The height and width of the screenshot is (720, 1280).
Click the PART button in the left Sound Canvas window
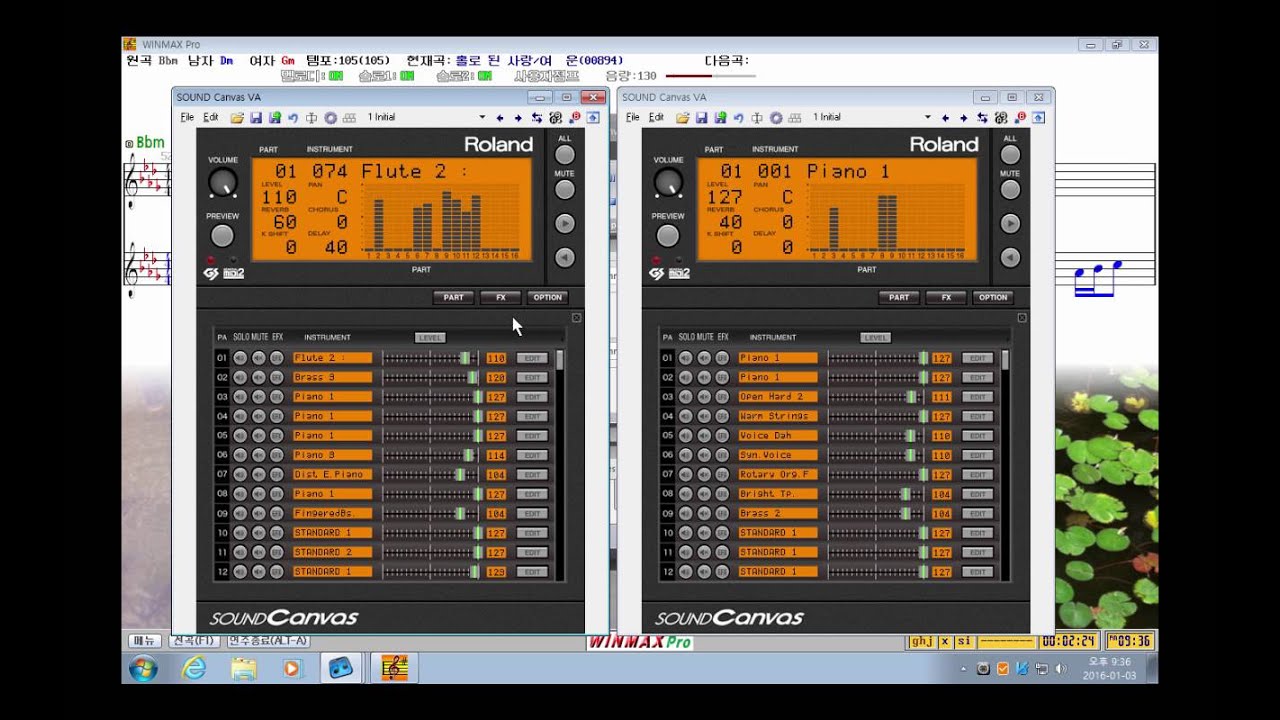click(454, 297)
